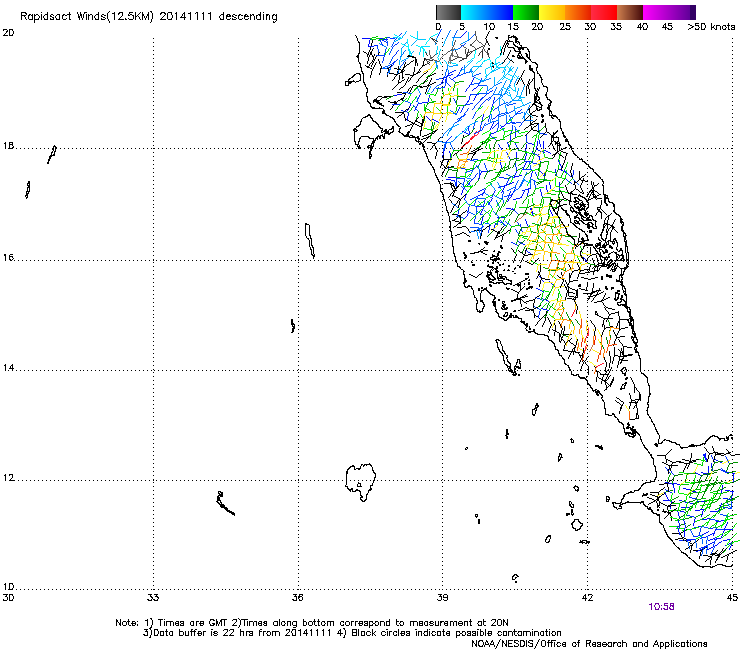Click the '>50 knots' legend label
The height and width of the screenshot is (650, 740).
click(x=711, y=27)
